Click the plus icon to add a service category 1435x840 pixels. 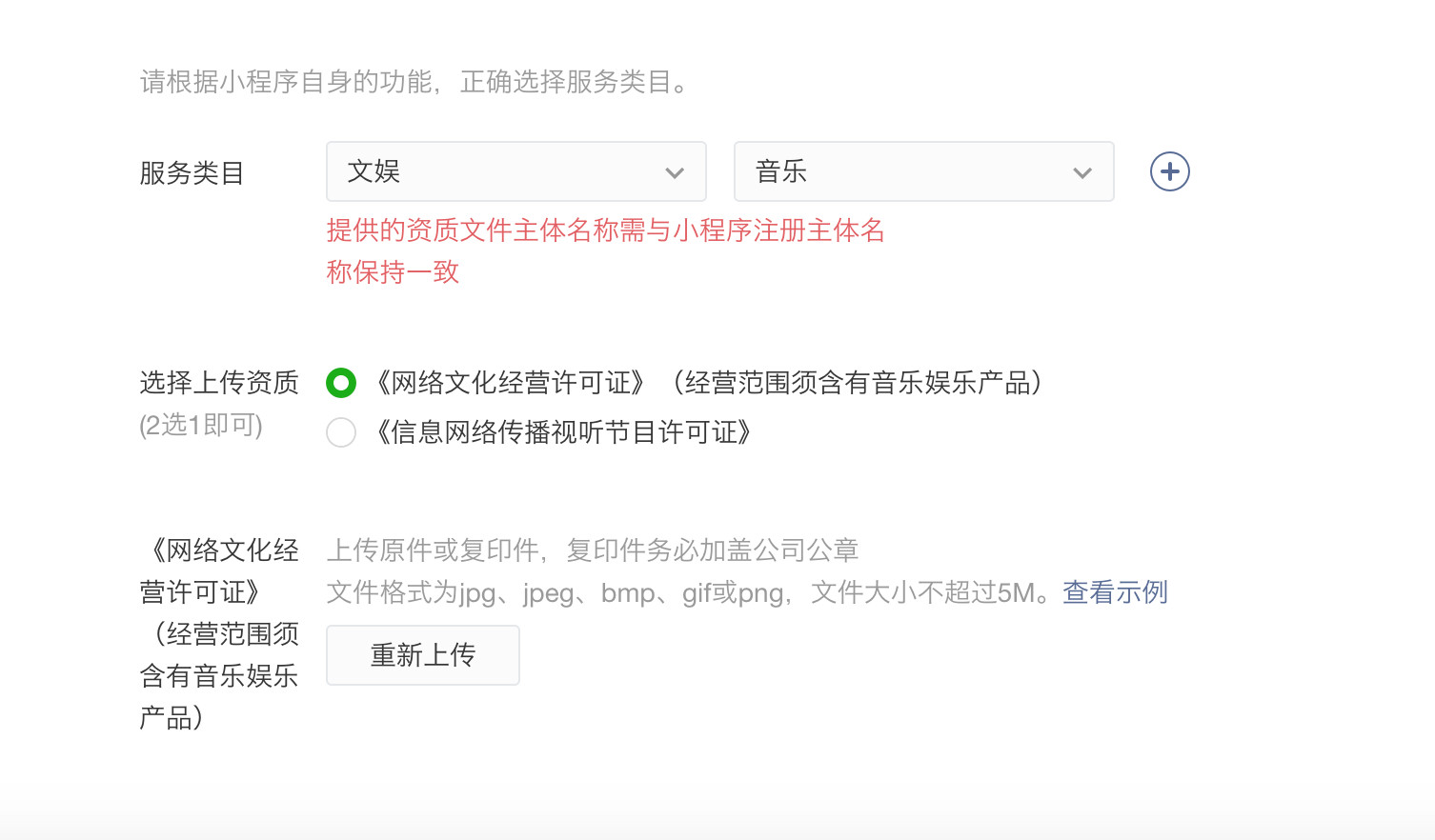(x=1169, y=172)
